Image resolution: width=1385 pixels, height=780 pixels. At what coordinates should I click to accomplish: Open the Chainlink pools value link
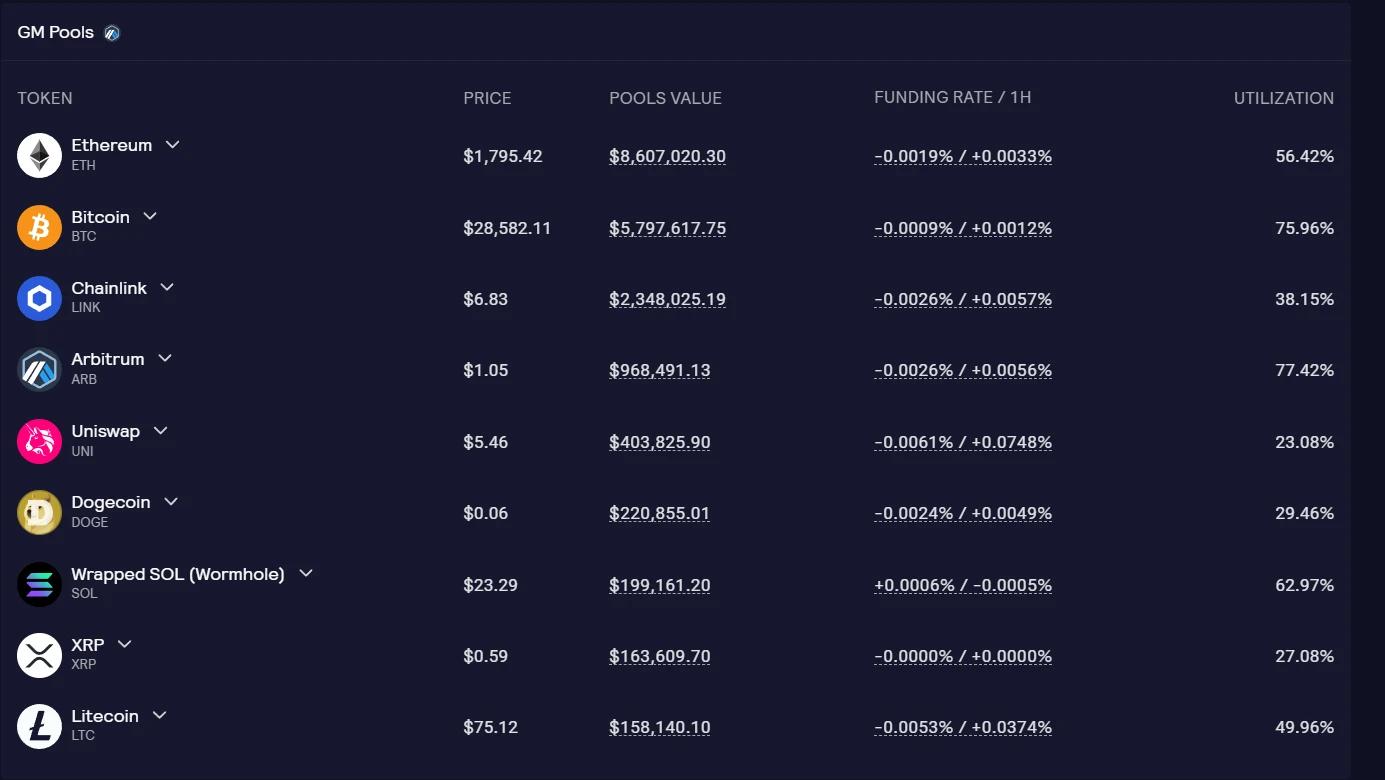pos(667,298)
